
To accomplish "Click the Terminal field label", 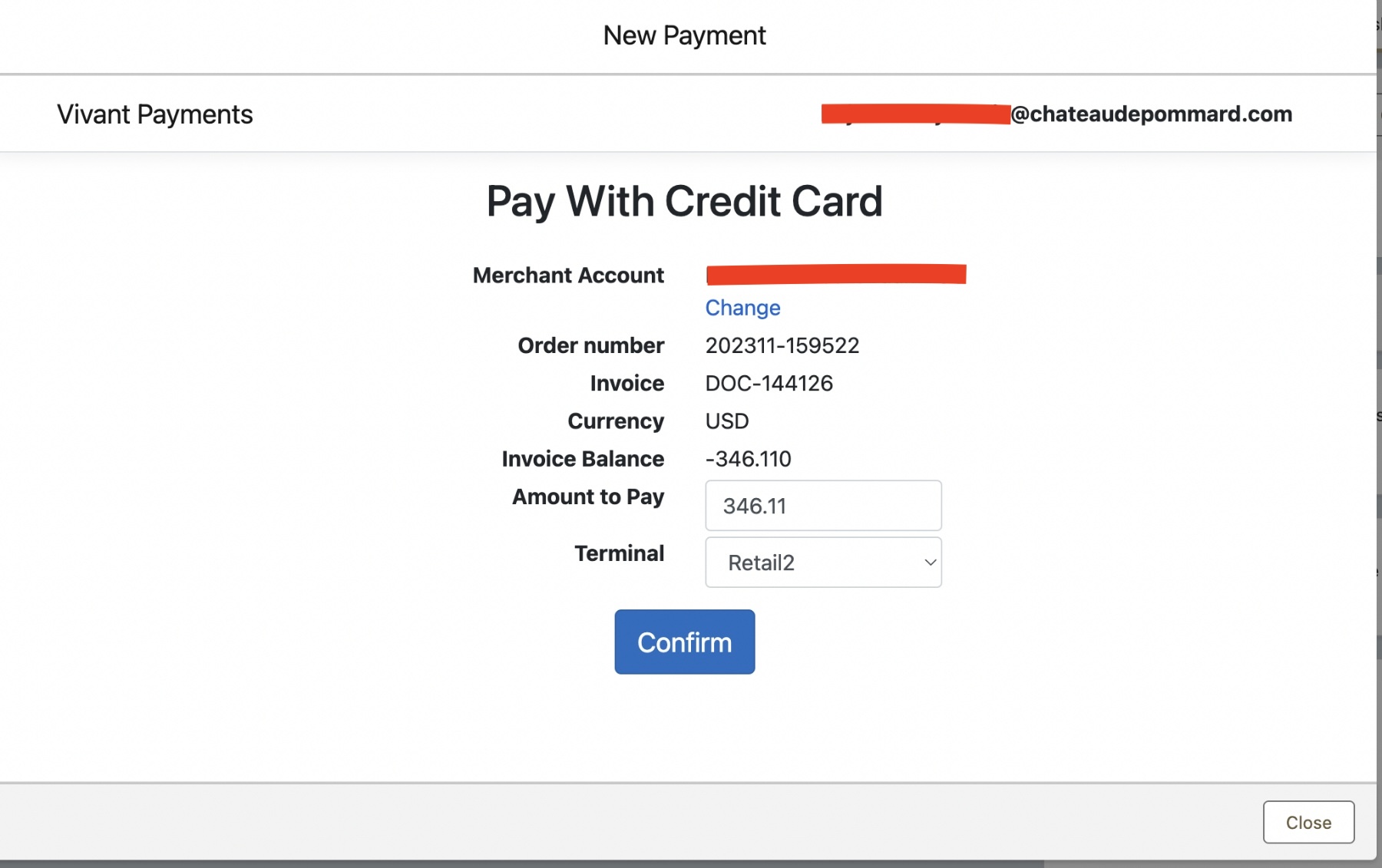I will tap(620, 553).
